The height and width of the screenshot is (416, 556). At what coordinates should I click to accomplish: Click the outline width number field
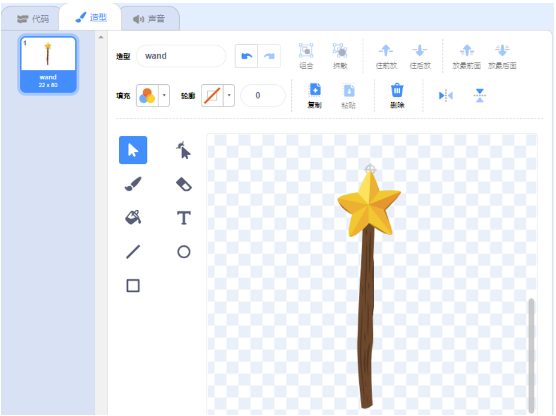262,95
